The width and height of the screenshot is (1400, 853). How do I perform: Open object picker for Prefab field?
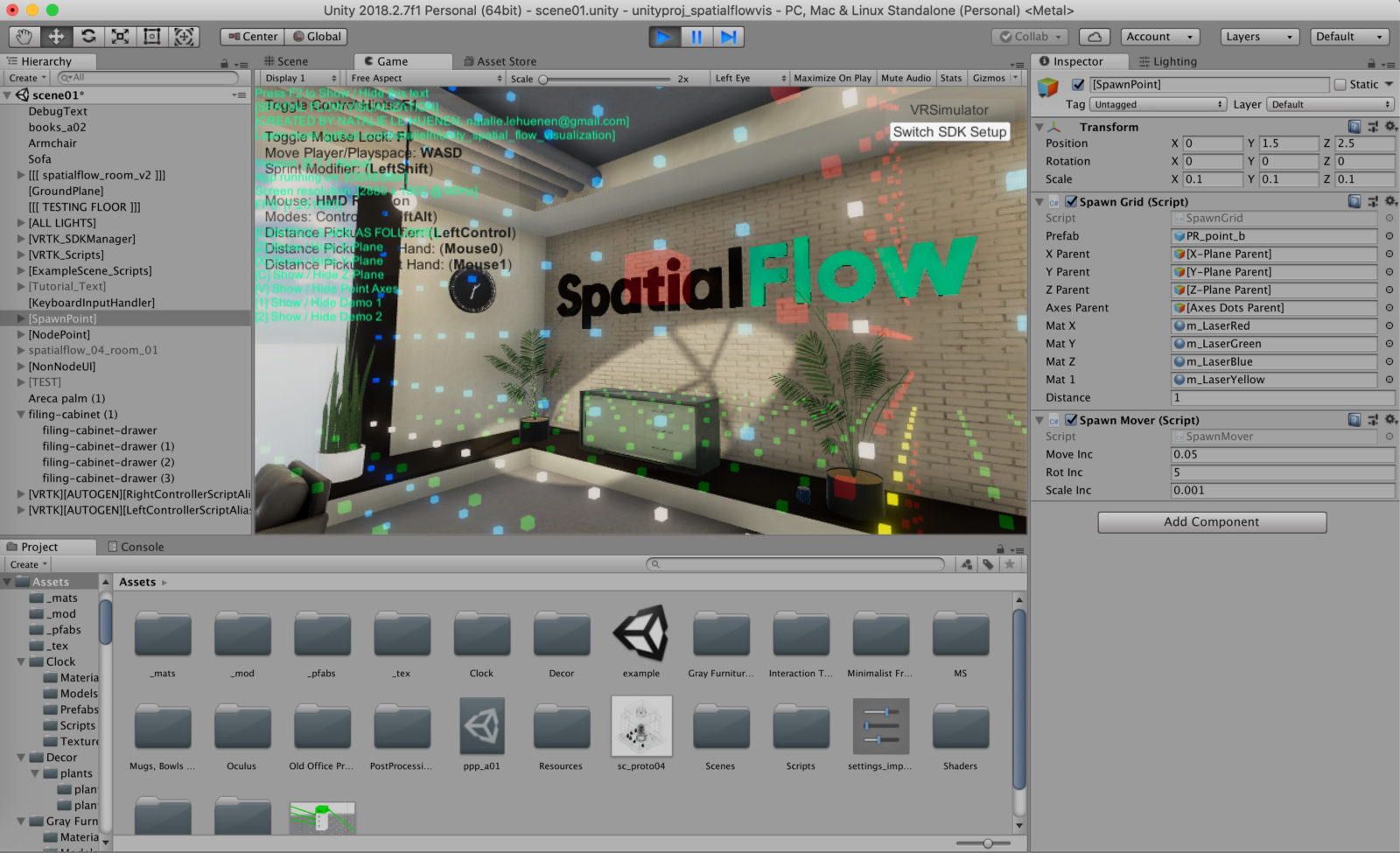click(x=1389, y=236)
